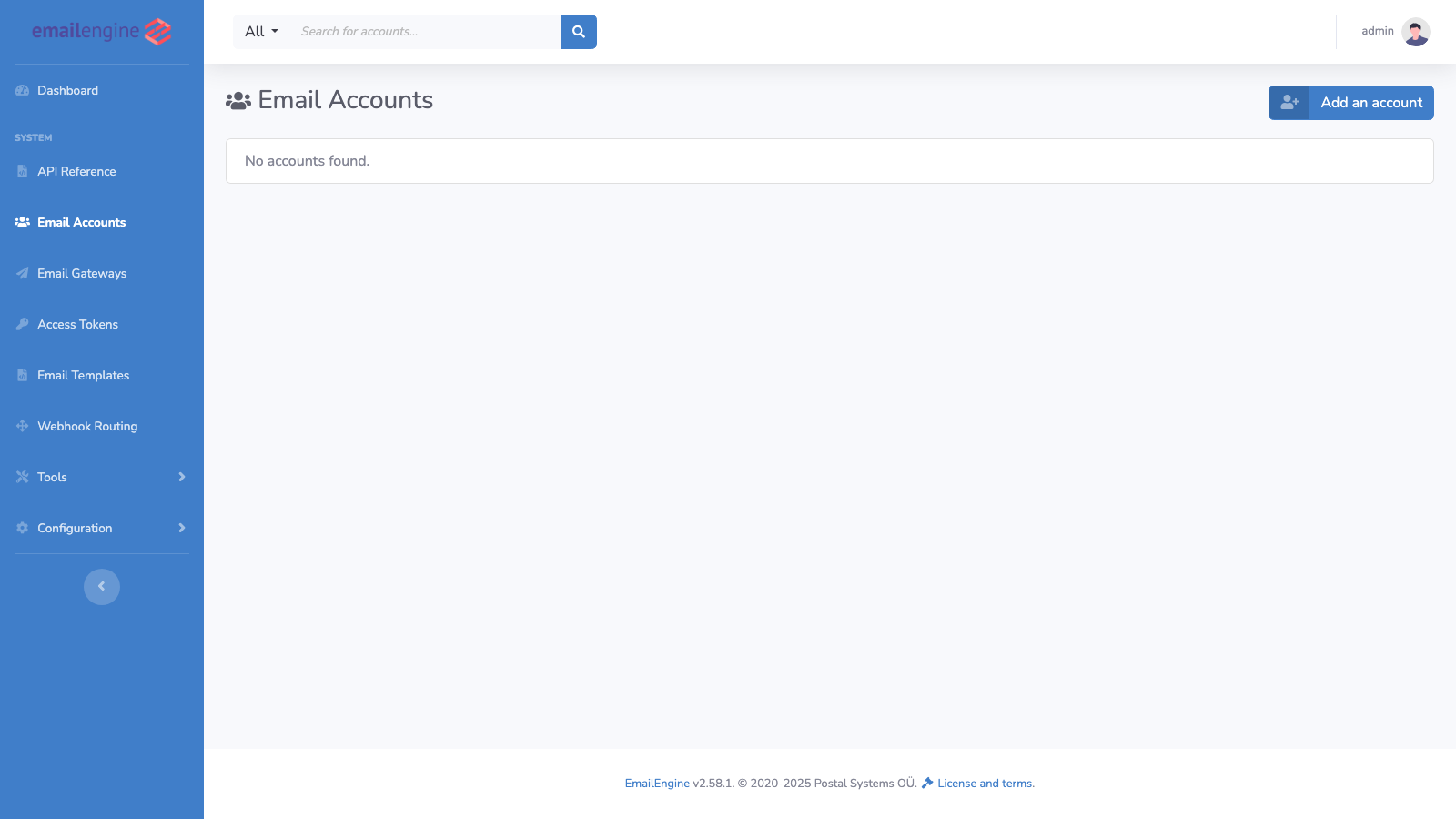Click the search magnifier button

click(578, 31)
